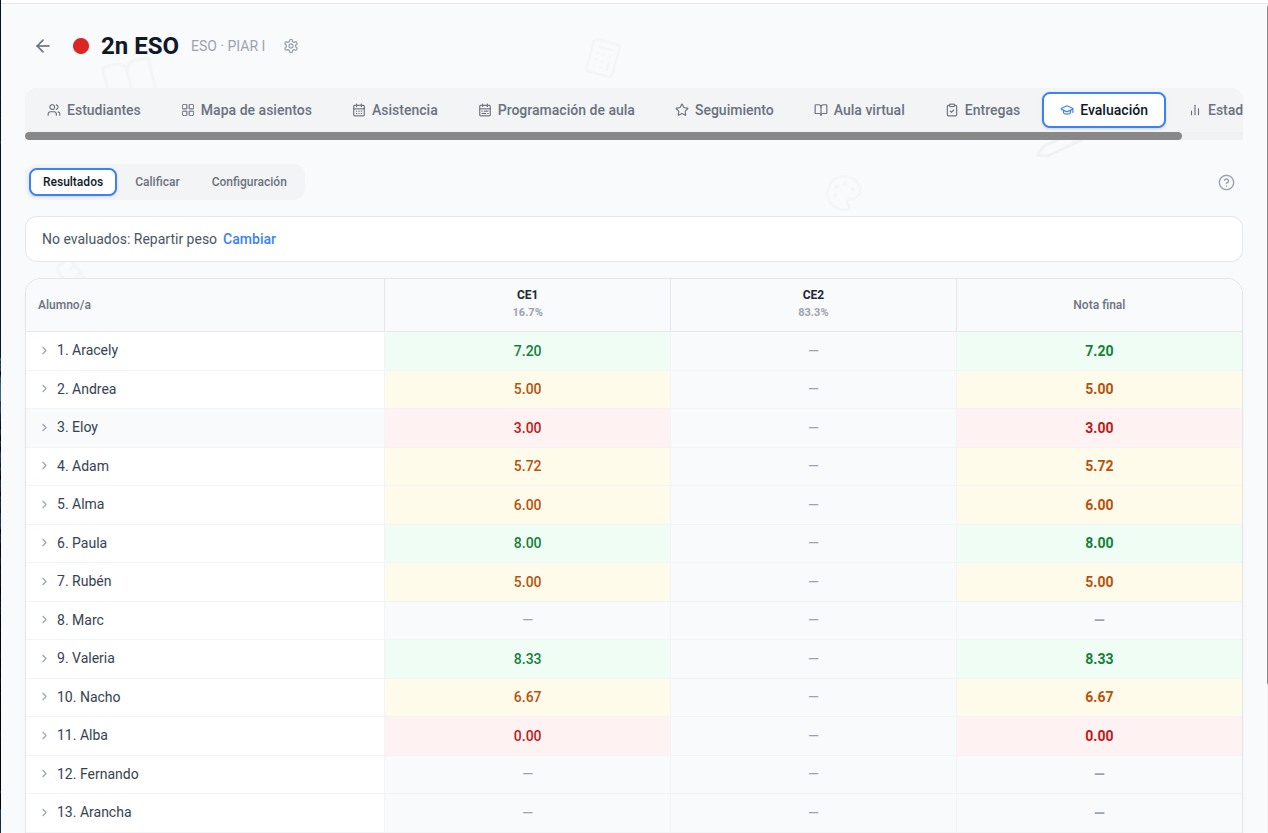Screen dimensions: 1268x833
Task: Click Adam's CE1 grade 5.72
Action: (x=527, y=466)
